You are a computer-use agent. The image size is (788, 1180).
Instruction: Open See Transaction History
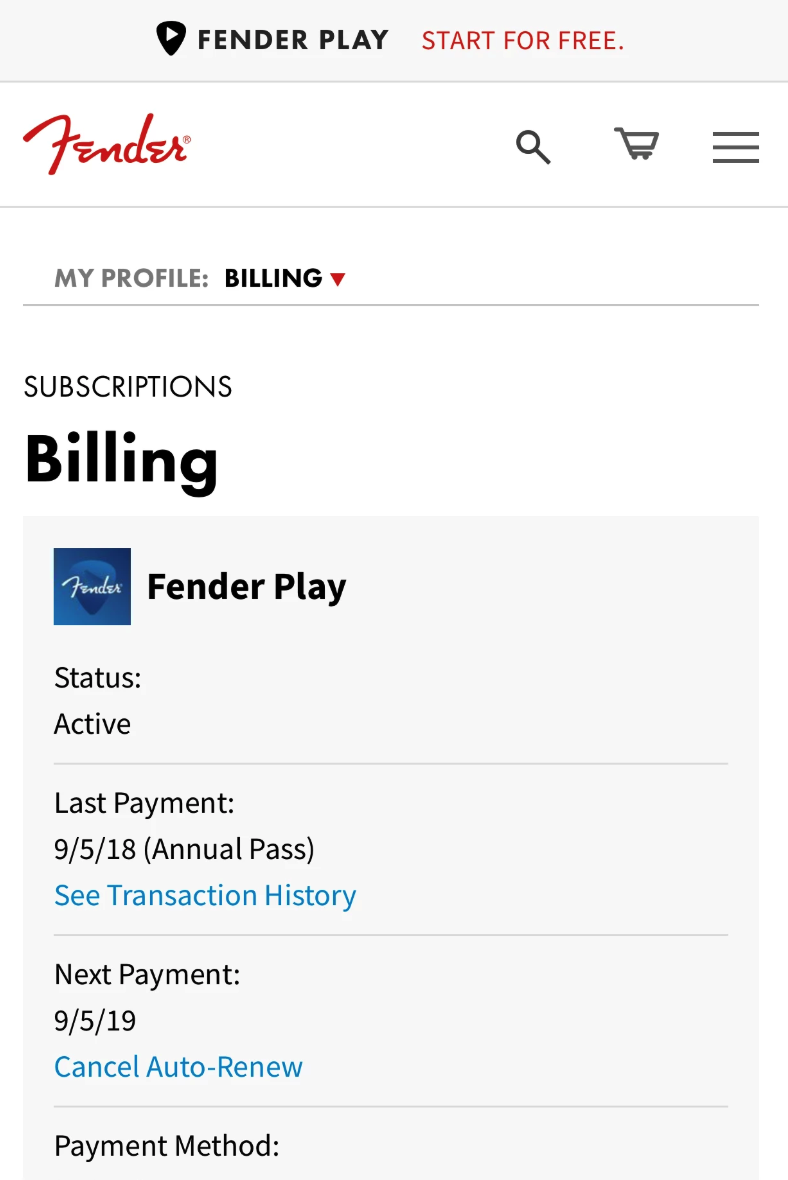tap(205, 895)
